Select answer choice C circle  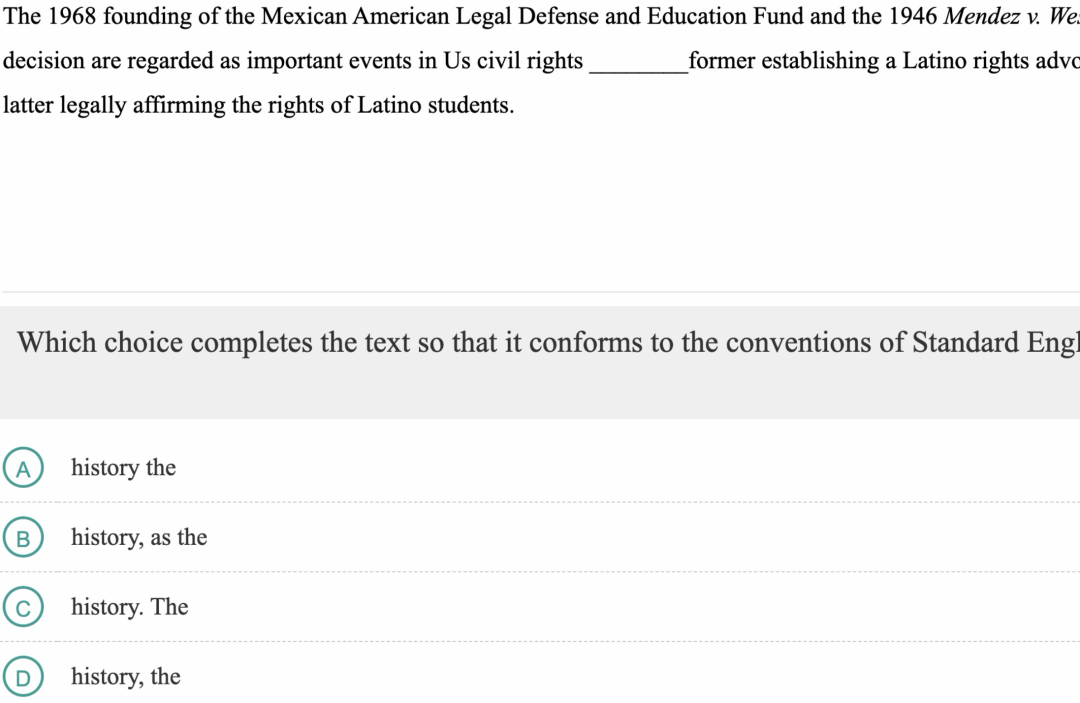pyautogui.click(x=23, y=607)
